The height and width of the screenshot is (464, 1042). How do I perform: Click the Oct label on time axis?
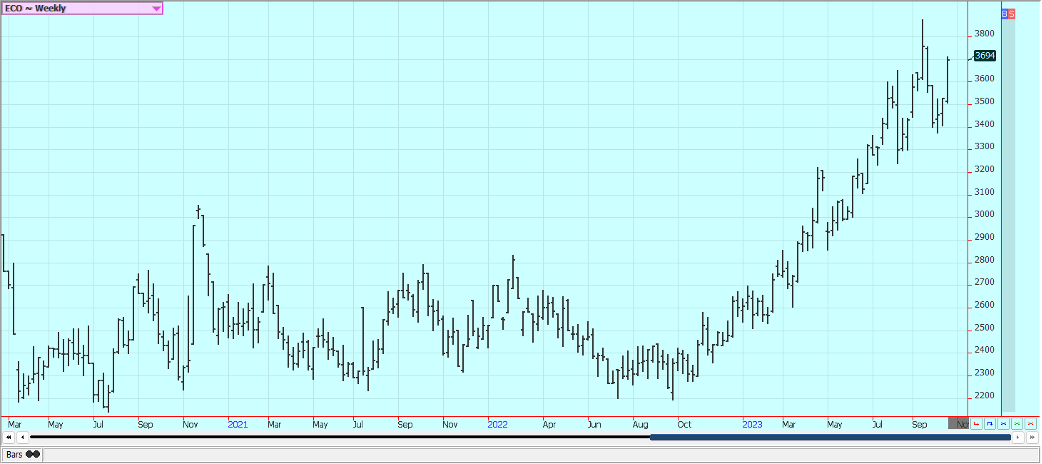coord(684,423)
